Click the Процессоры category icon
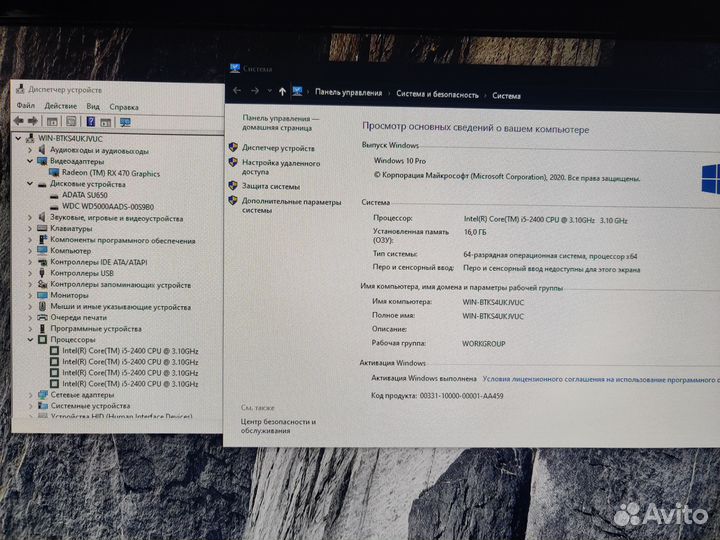The width and height of the screenshot is (720, 540). pyautogui.click(x=42, y=340)
